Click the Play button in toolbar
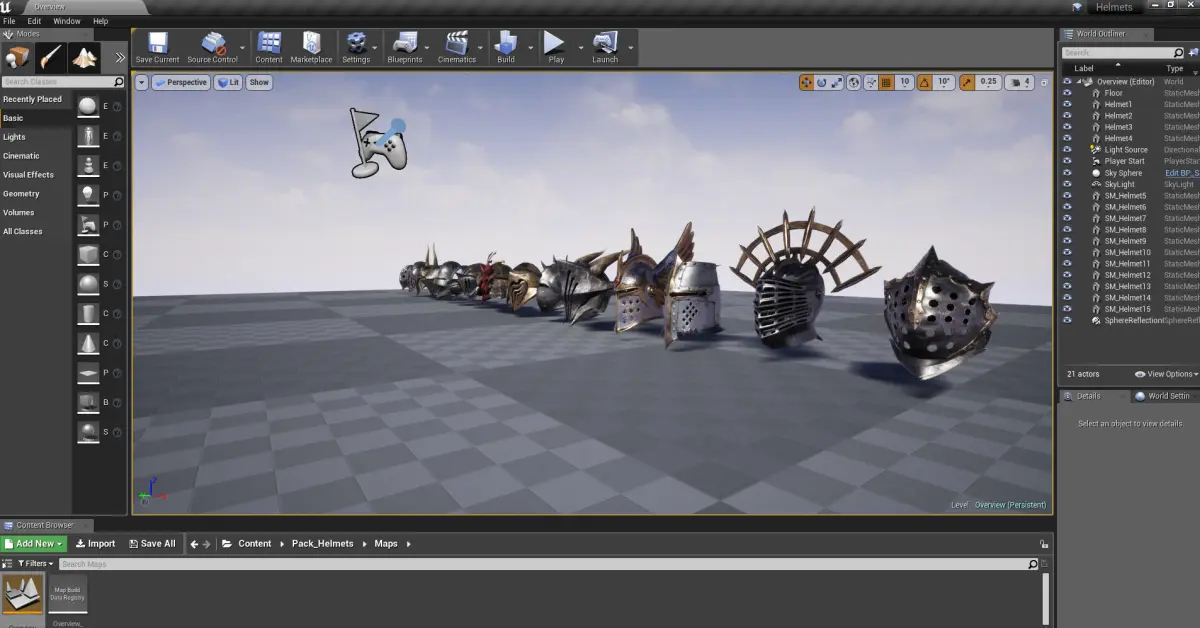 tap(556, 47)
